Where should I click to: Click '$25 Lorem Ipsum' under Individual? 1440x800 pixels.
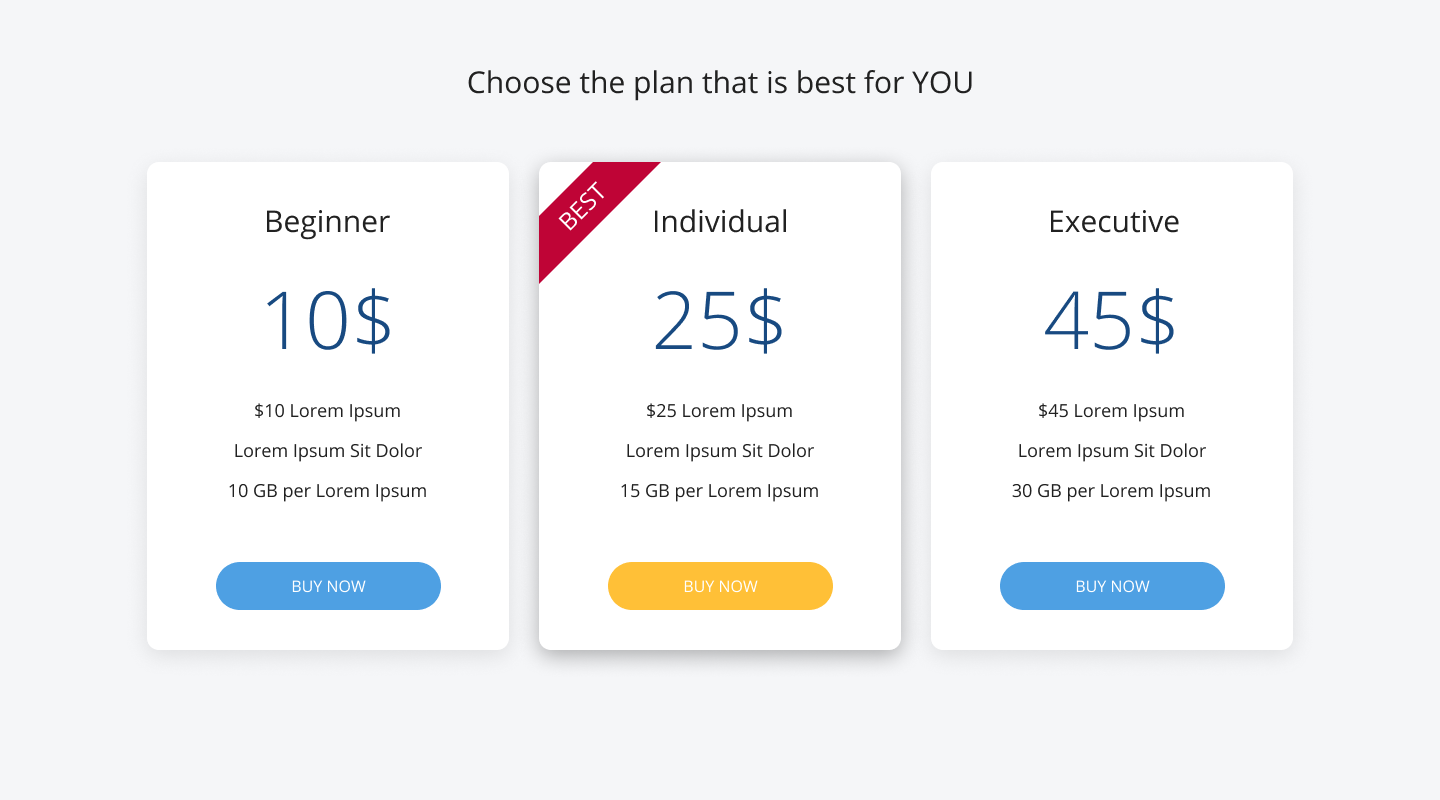pos(720,410)
